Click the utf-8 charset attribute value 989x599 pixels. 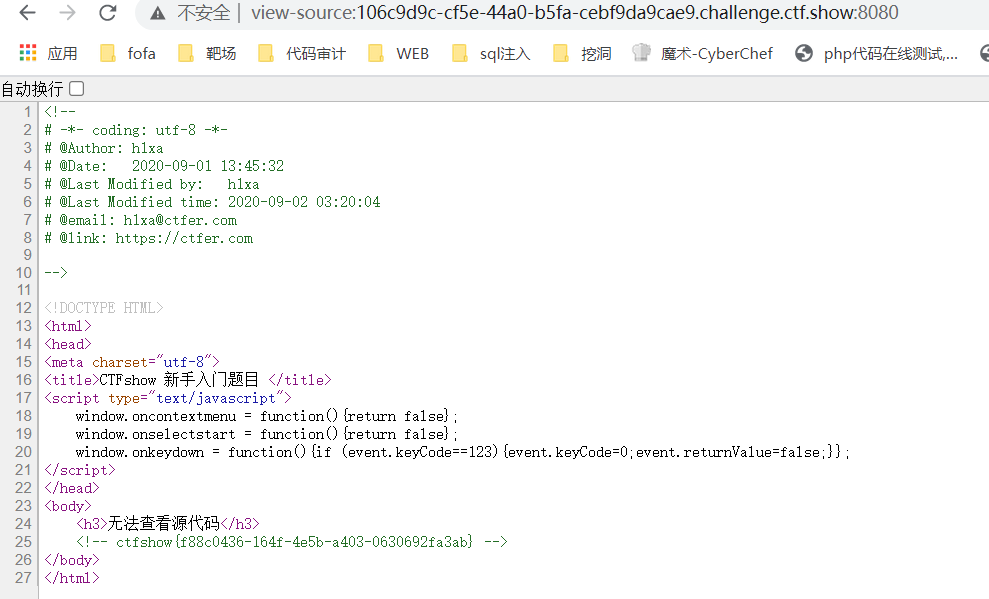(184, 362)
